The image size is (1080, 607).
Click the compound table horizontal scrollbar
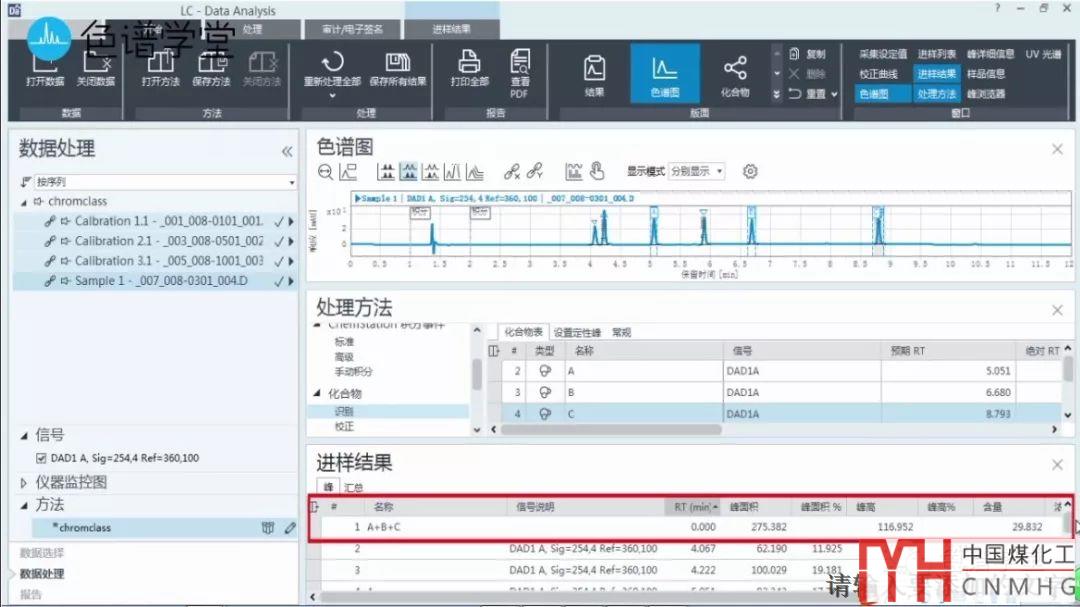point(610,429)
